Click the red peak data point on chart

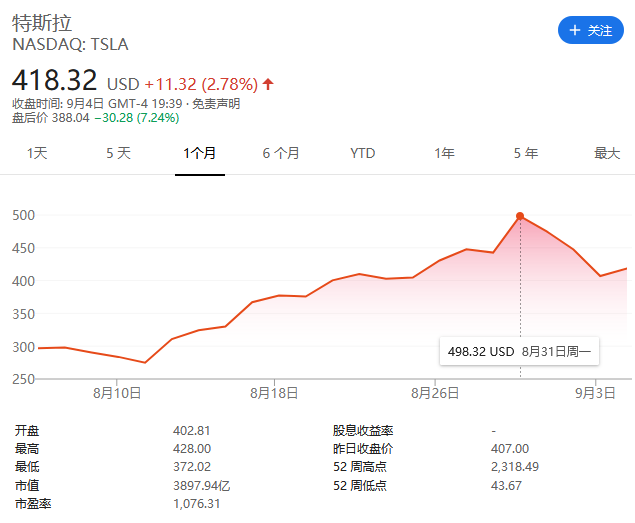pyautogui.click(x=520, y=216)
